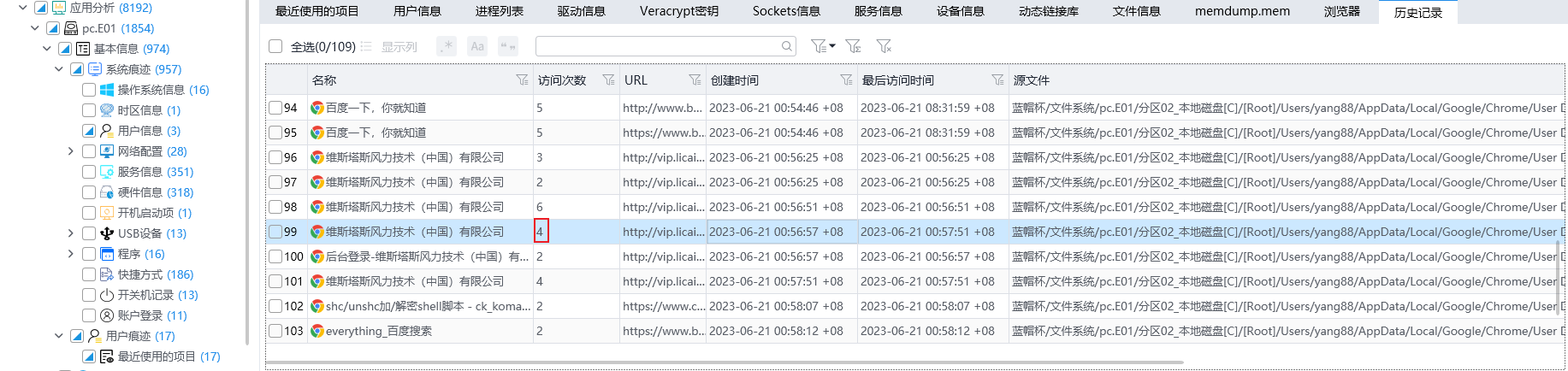Click the filter icon in 名称 column header
Screen dimensions: 1568x371
(x=522, y=80)
